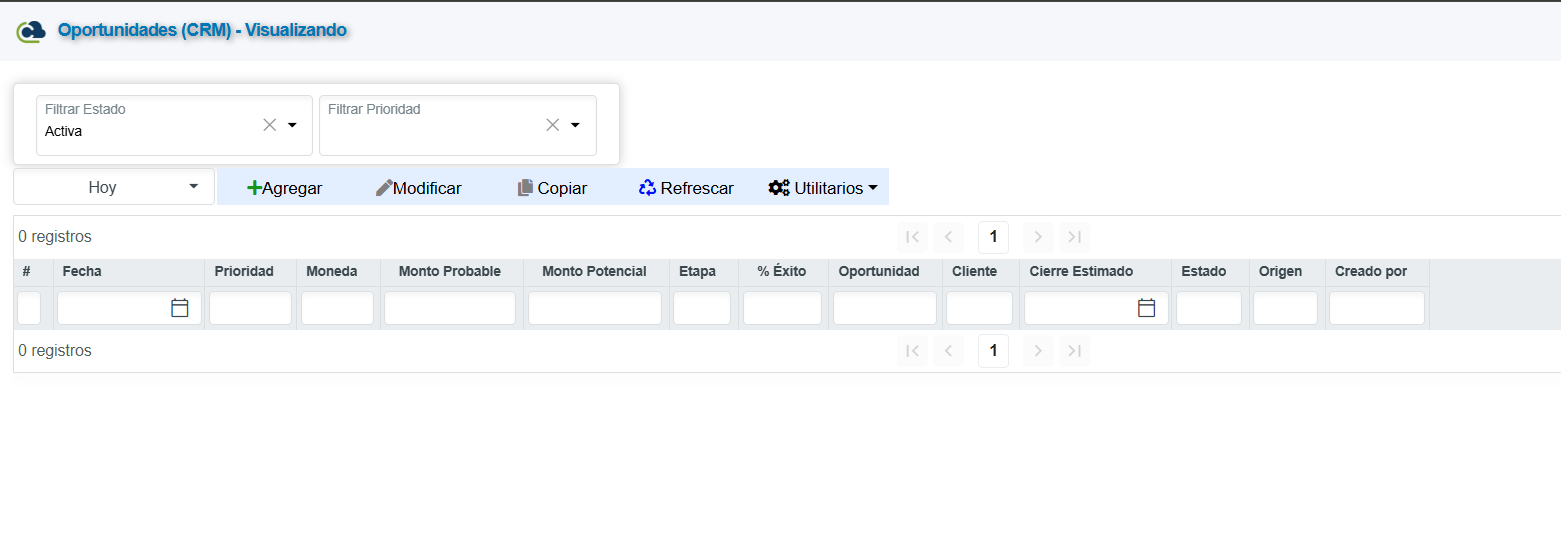This screenshot has width=1561, height=541.
Task: Clear the Filtrar Prioridad field with X
Action: 552,125
